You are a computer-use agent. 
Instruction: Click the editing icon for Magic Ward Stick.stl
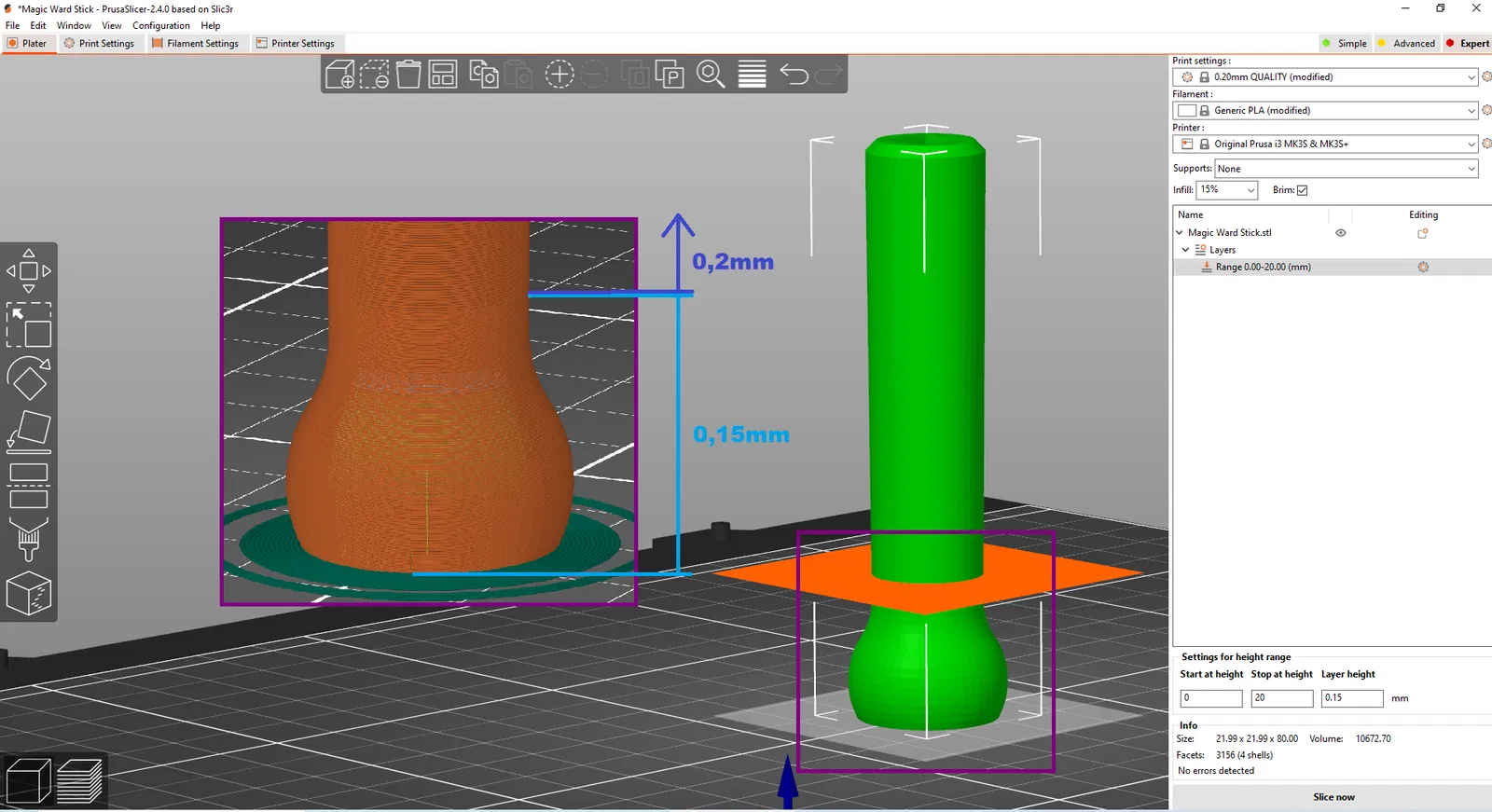1423,233
